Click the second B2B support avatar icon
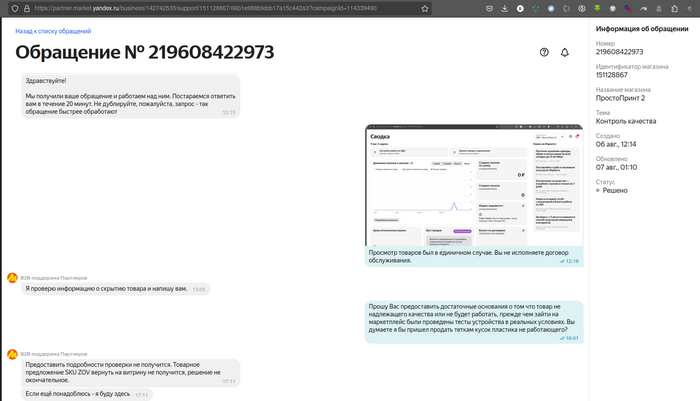This screenshot has width=700, height=401. [12, 354]
